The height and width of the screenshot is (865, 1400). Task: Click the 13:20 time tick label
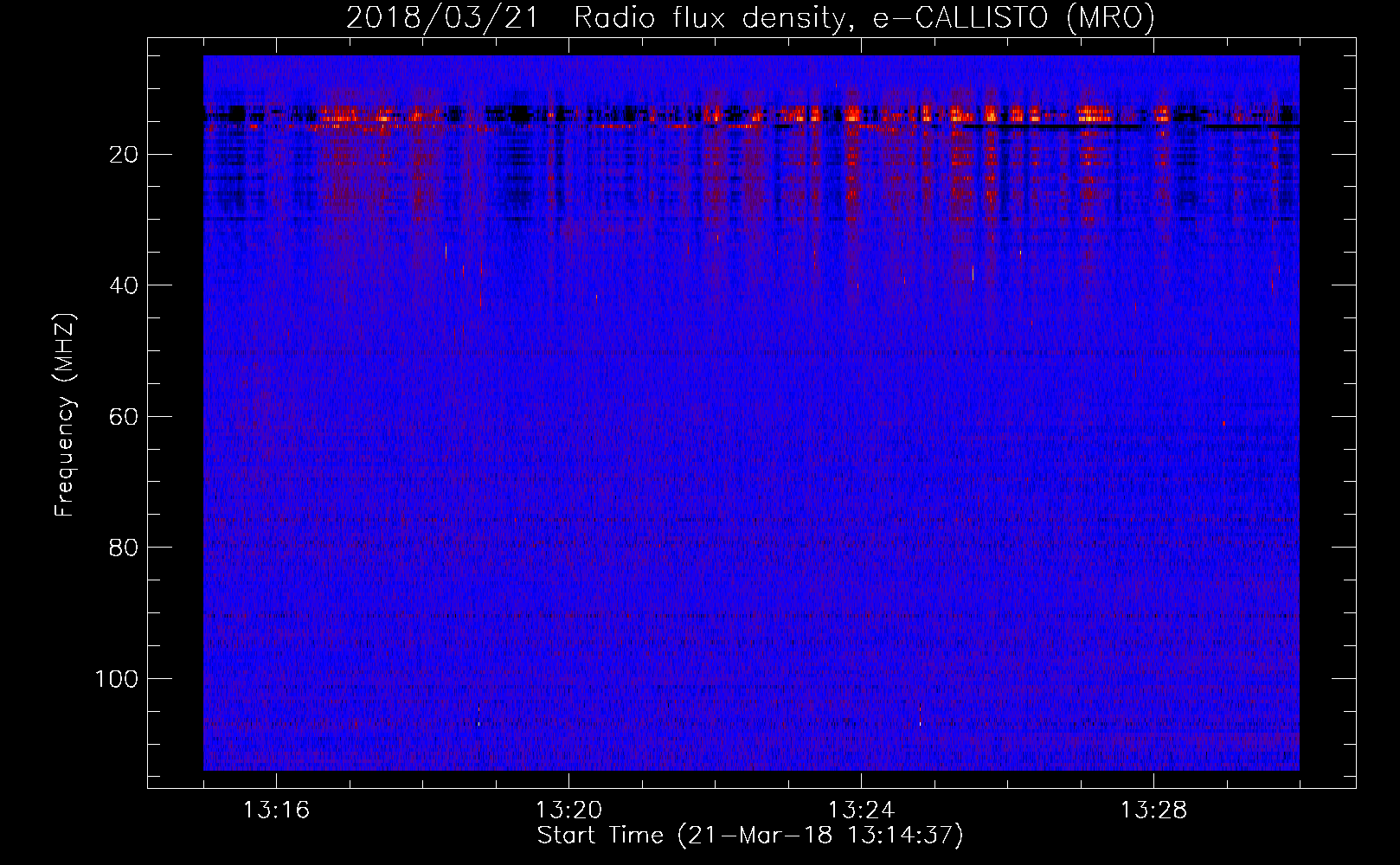(568, 811)
